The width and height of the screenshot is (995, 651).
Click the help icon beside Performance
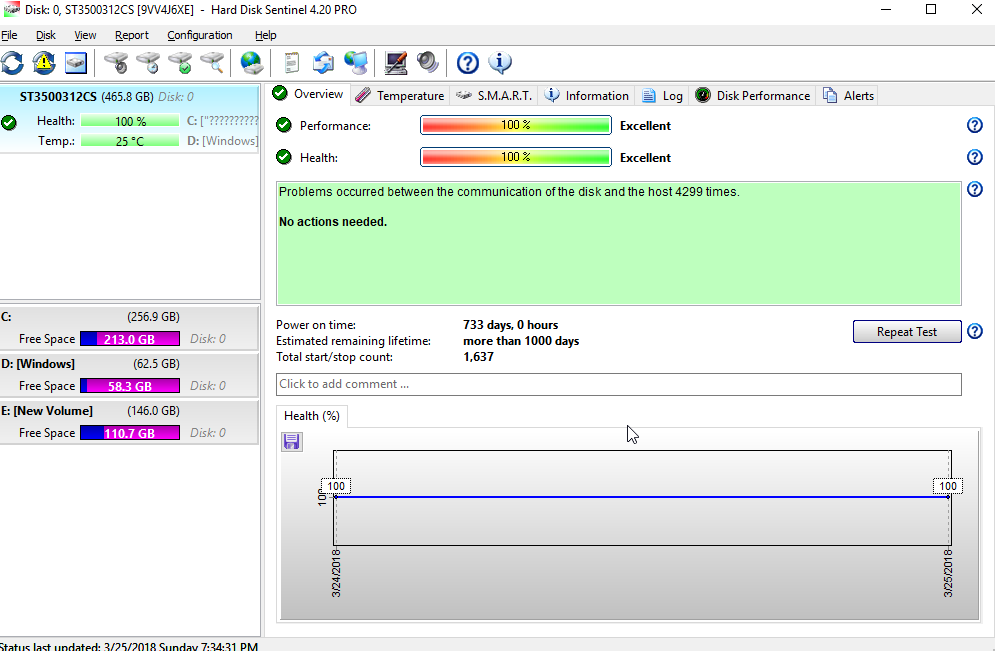975,126
